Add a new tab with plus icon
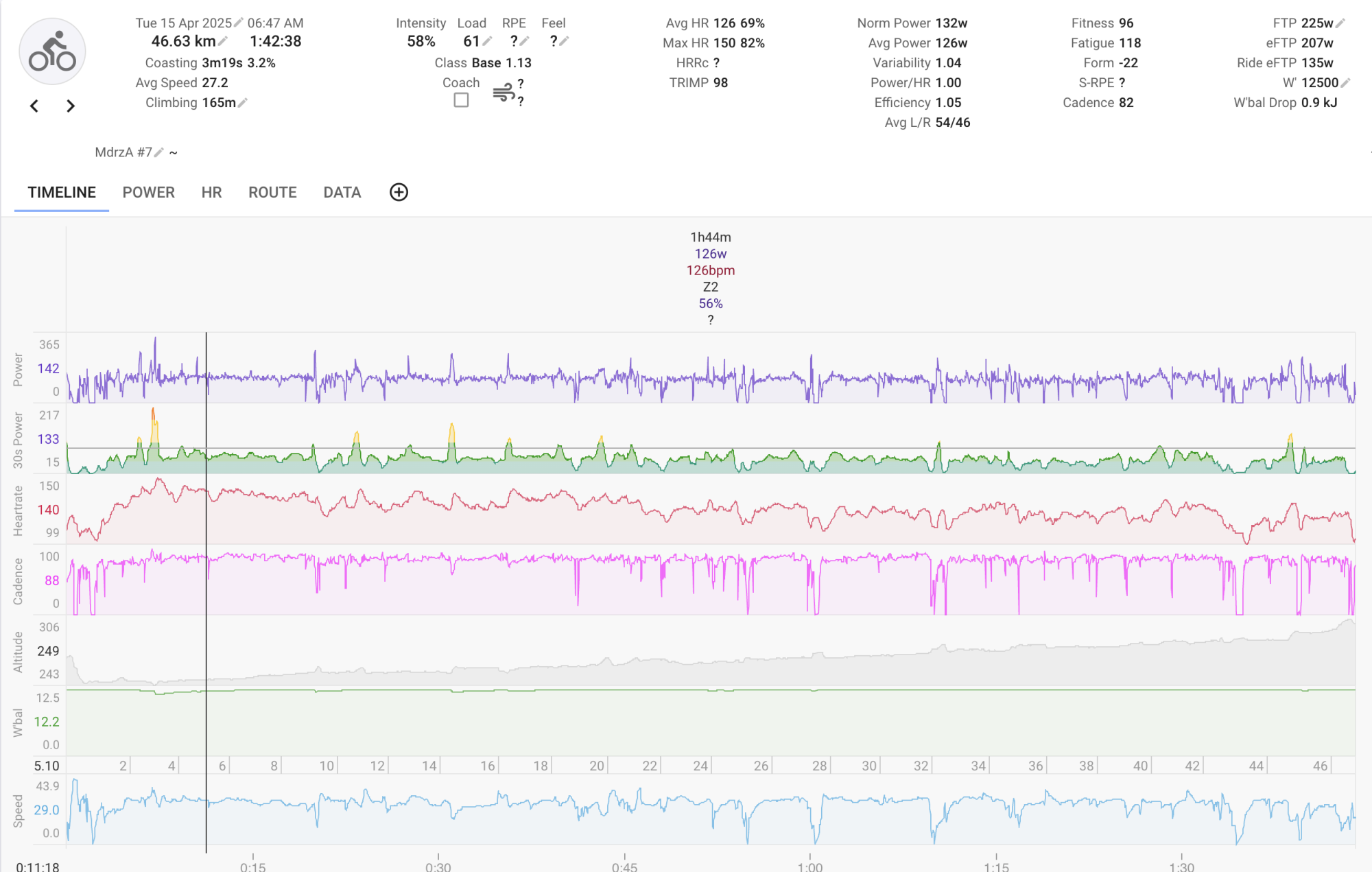Image resolution: width=1372 pixels, height=872 pixels. pyautogui.click(x=399, y=192)
